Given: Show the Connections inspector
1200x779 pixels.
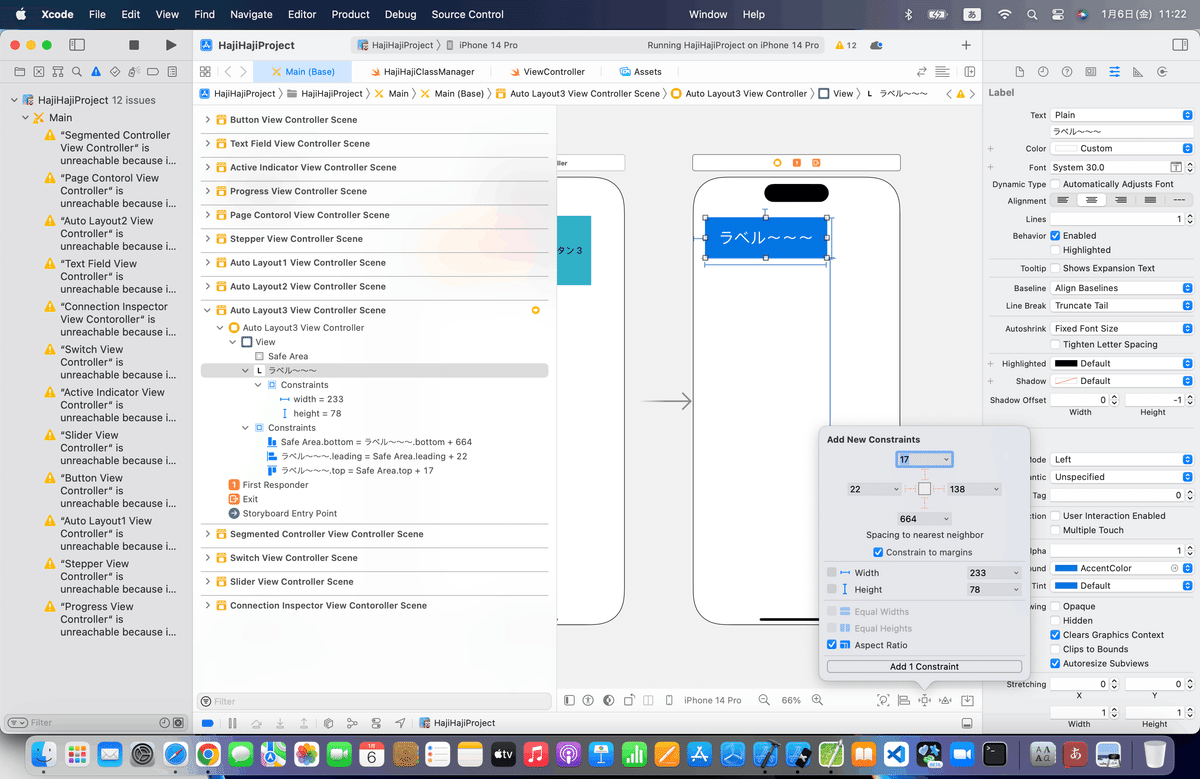Looking at the screenshot, I should [1162, 72].
